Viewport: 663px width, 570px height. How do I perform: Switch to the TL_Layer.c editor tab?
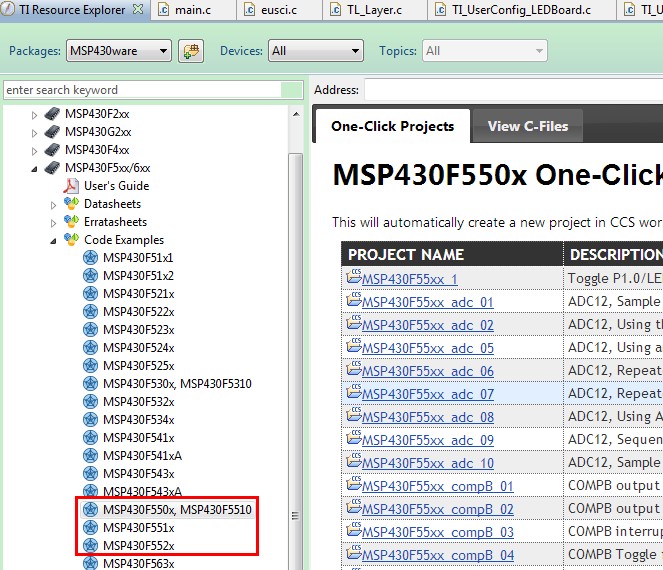point(375,10)
